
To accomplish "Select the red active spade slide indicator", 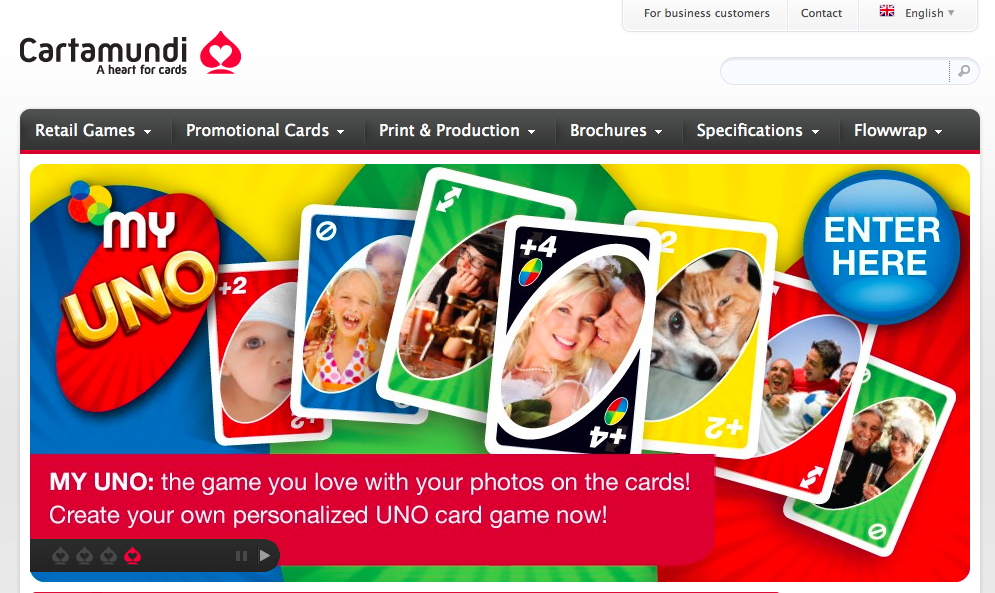I will [133, 556].
